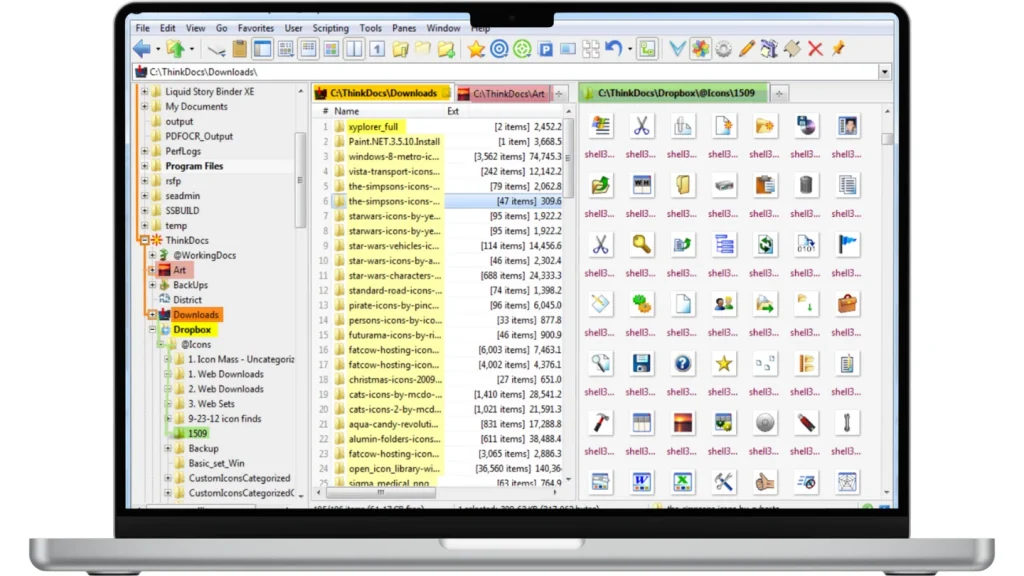Screen dimensions: 1024x576
Task: Click the orange pushpin toolbar icon
Action: coord(838,49)
